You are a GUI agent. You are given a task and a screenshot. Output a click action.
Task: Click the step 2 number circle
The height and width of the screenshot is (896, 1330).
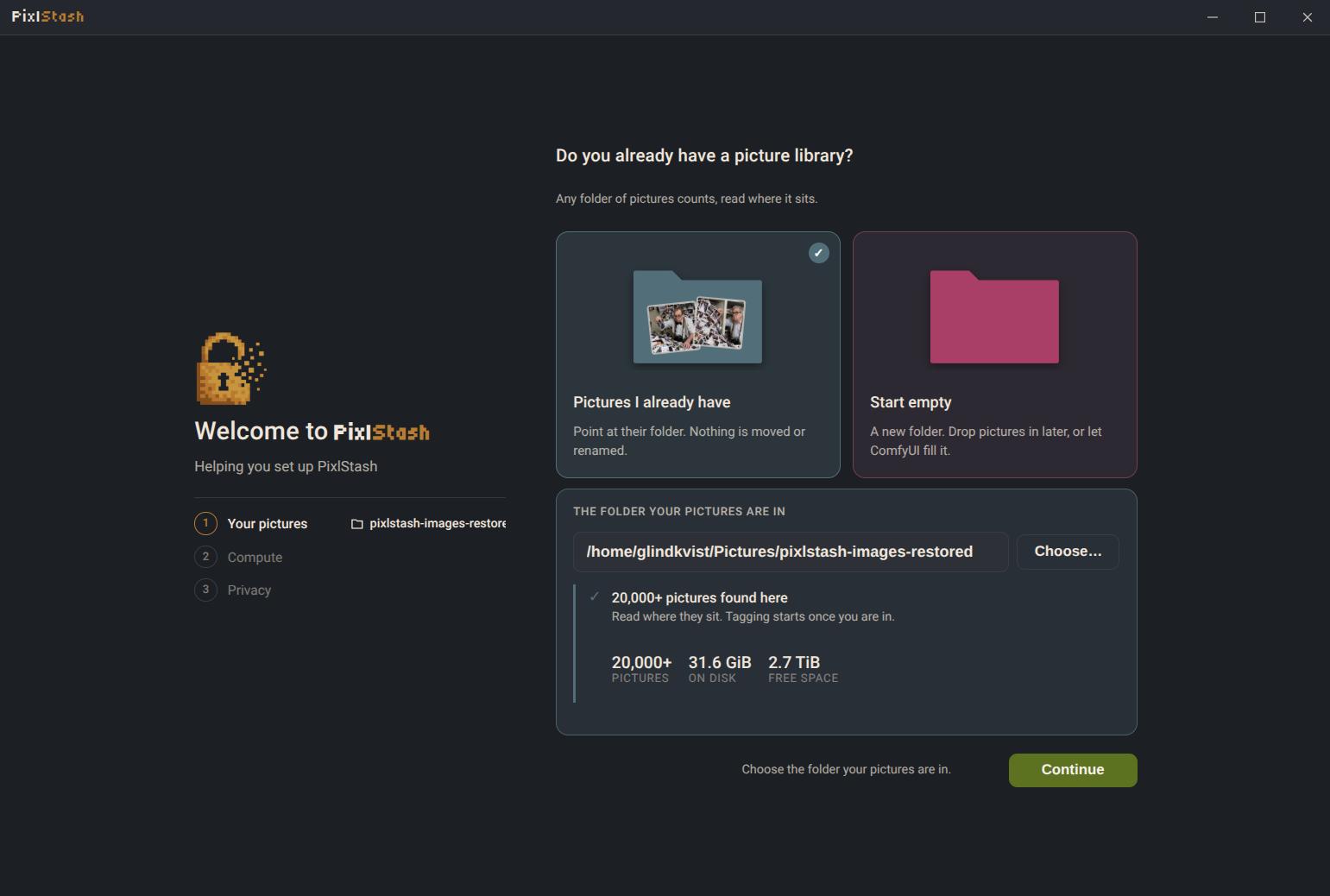tap(205, 557)
